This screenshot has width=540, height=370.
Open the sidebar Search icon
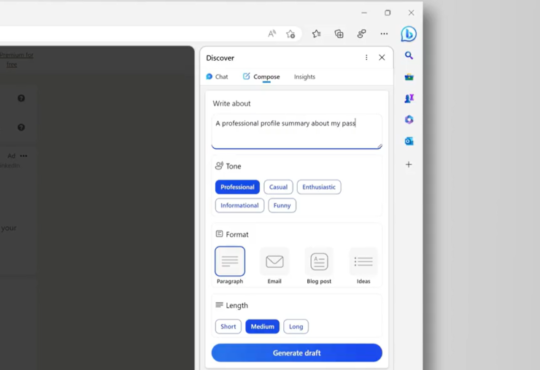[409, 55]
